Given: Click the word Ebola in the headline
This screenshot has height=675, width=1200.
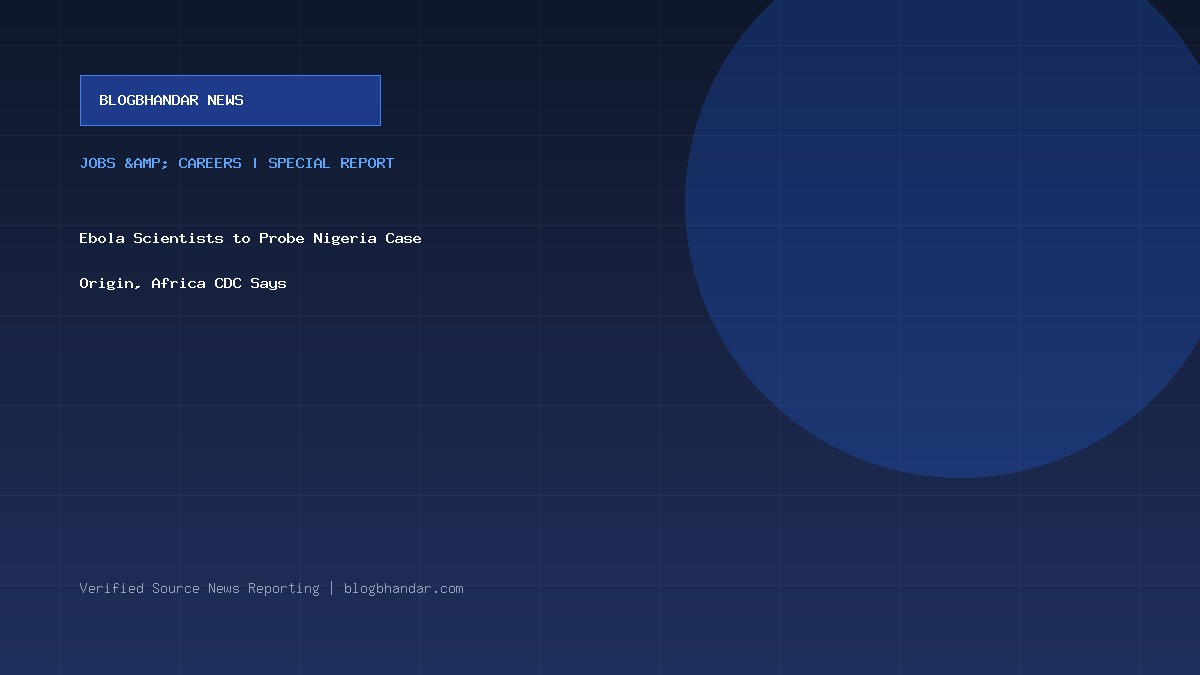Looking at the screenshot, I should [x=102, y=238].
